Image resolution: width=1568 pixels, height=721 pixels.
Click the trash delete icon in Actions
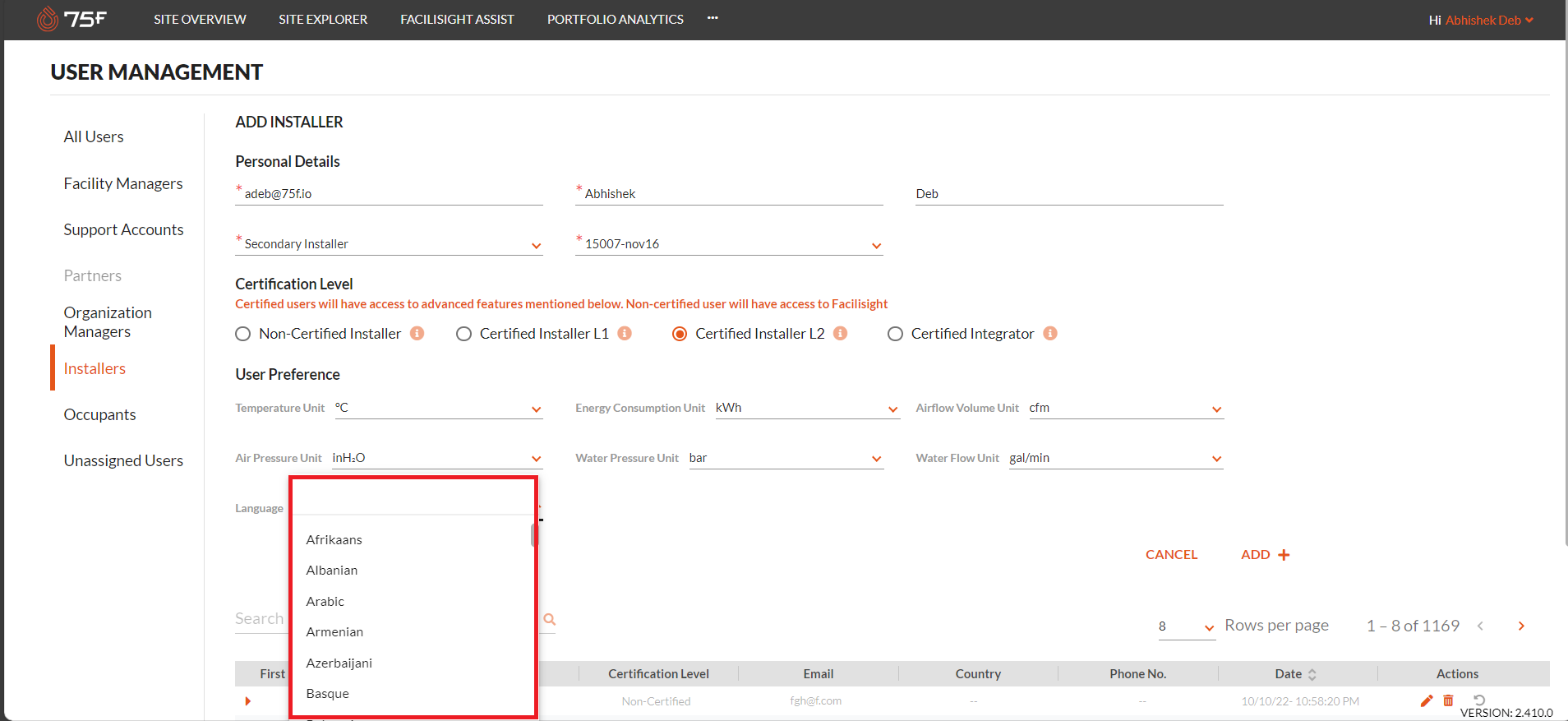1448,700
